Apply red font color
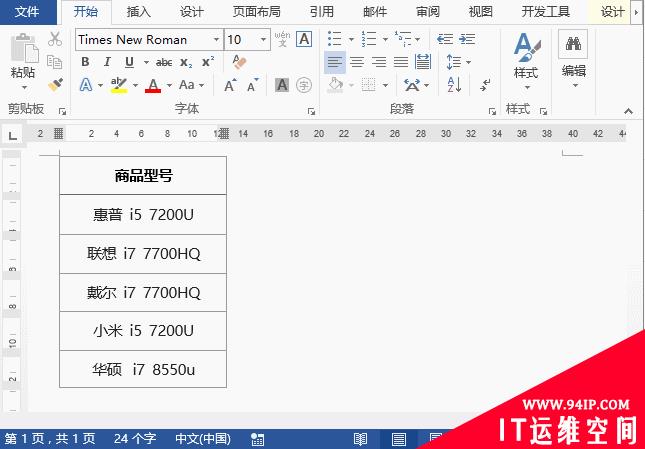The width and height of the screenshot is (645, 449). point(153,85)
